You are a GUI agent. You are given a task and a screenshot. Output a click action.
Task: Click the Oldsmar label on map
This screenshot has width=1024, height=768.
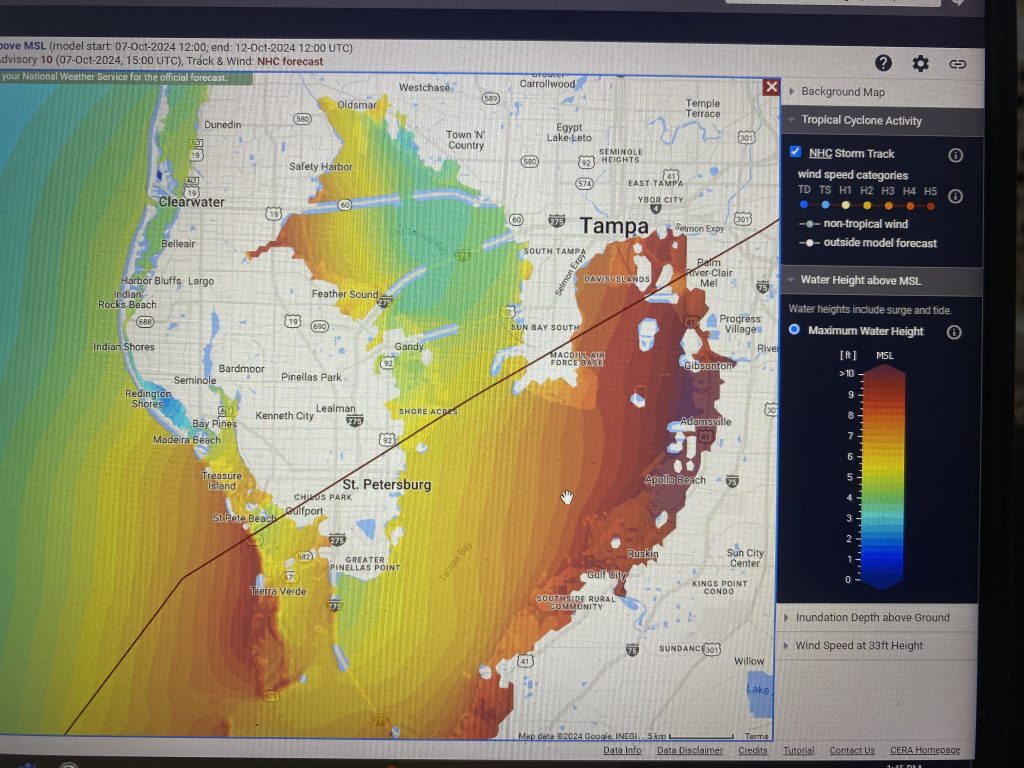[x=357, y=104]
